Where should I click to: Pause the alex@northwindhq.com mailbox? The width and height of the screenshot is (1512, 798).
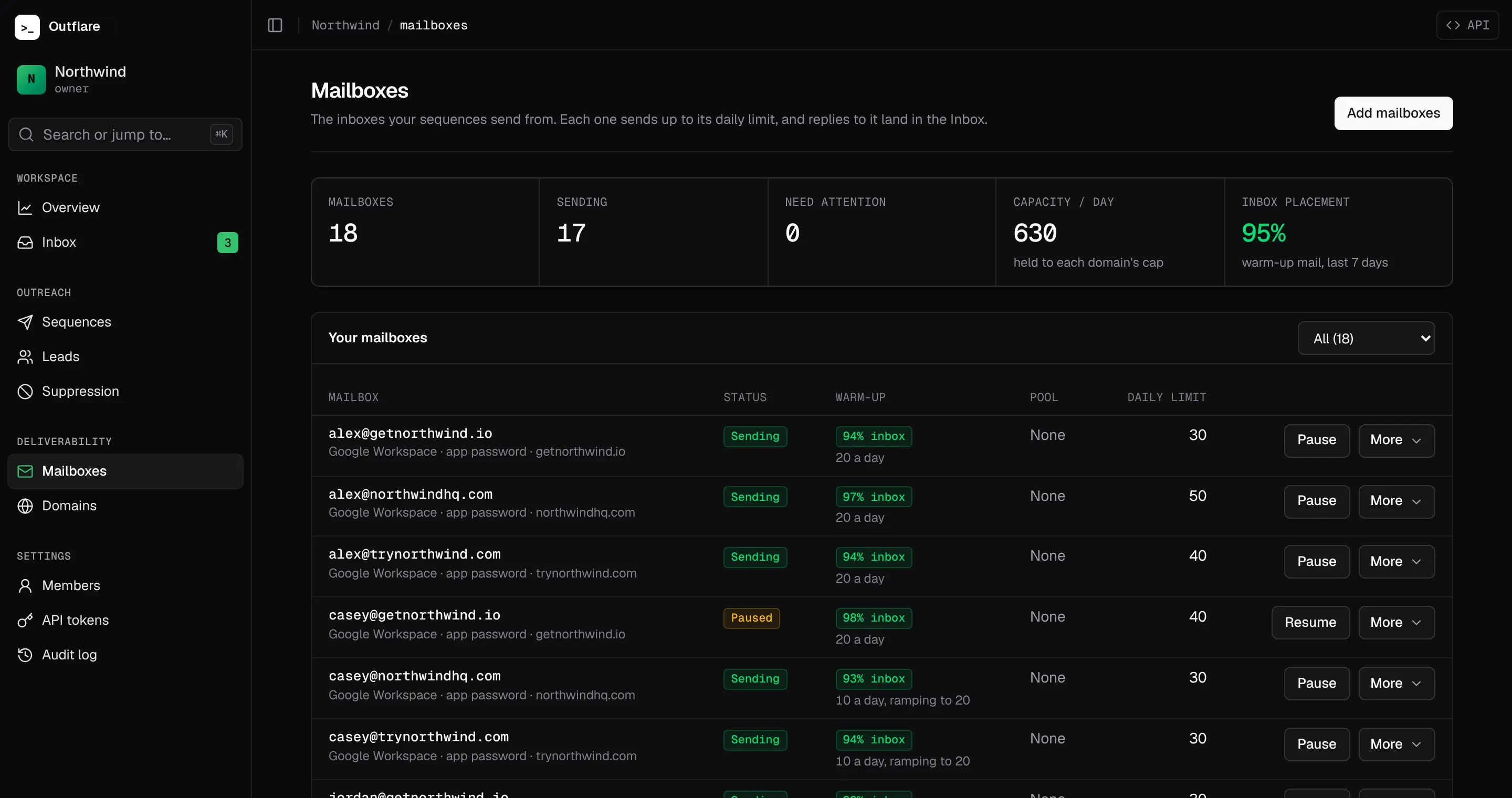point(1317,501)
